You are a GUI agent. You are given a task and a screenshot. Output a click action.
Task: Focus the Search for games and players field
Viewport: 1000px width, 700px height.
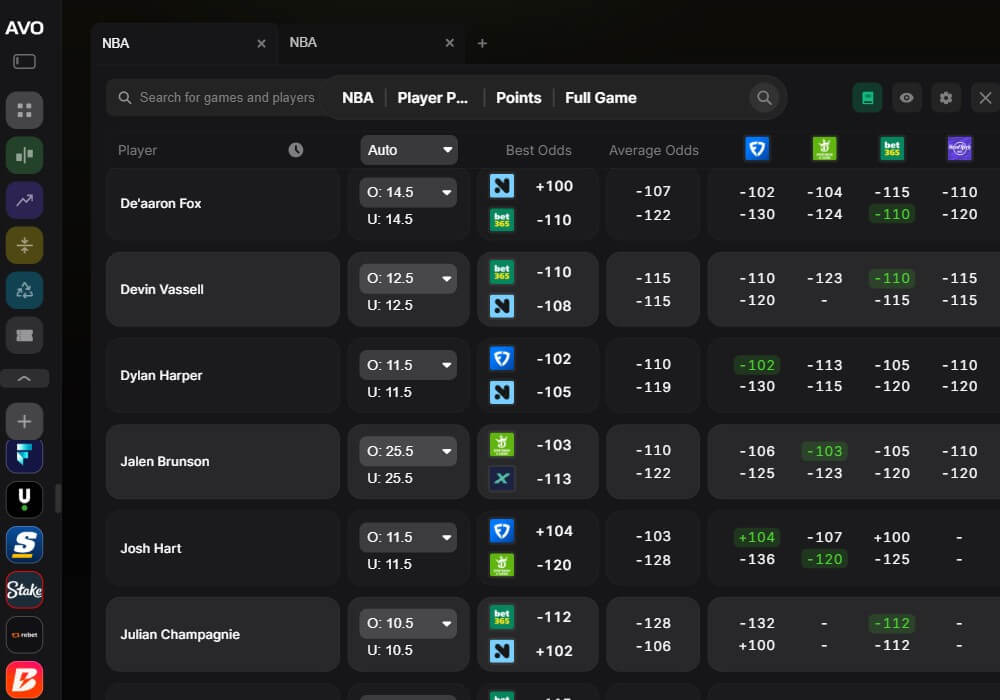coord(218,98)
